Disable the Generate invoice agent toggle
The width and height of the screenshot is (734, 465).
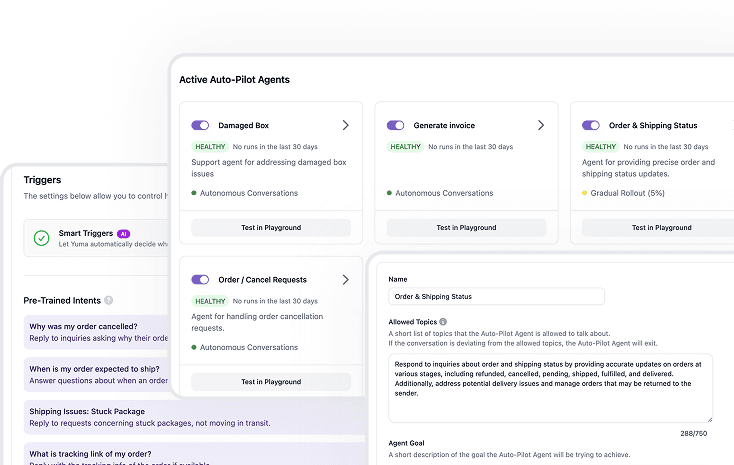coord(395,126)
